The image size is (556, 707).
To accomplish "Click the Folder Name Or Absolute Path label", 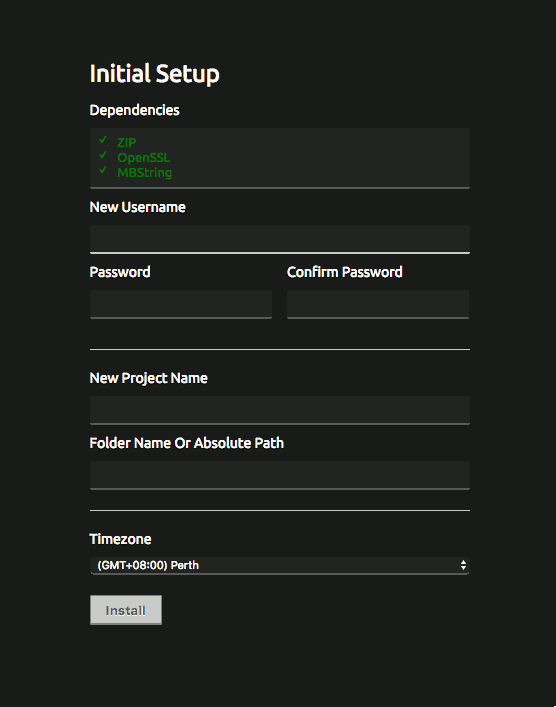I will click(x=187, y=443).
